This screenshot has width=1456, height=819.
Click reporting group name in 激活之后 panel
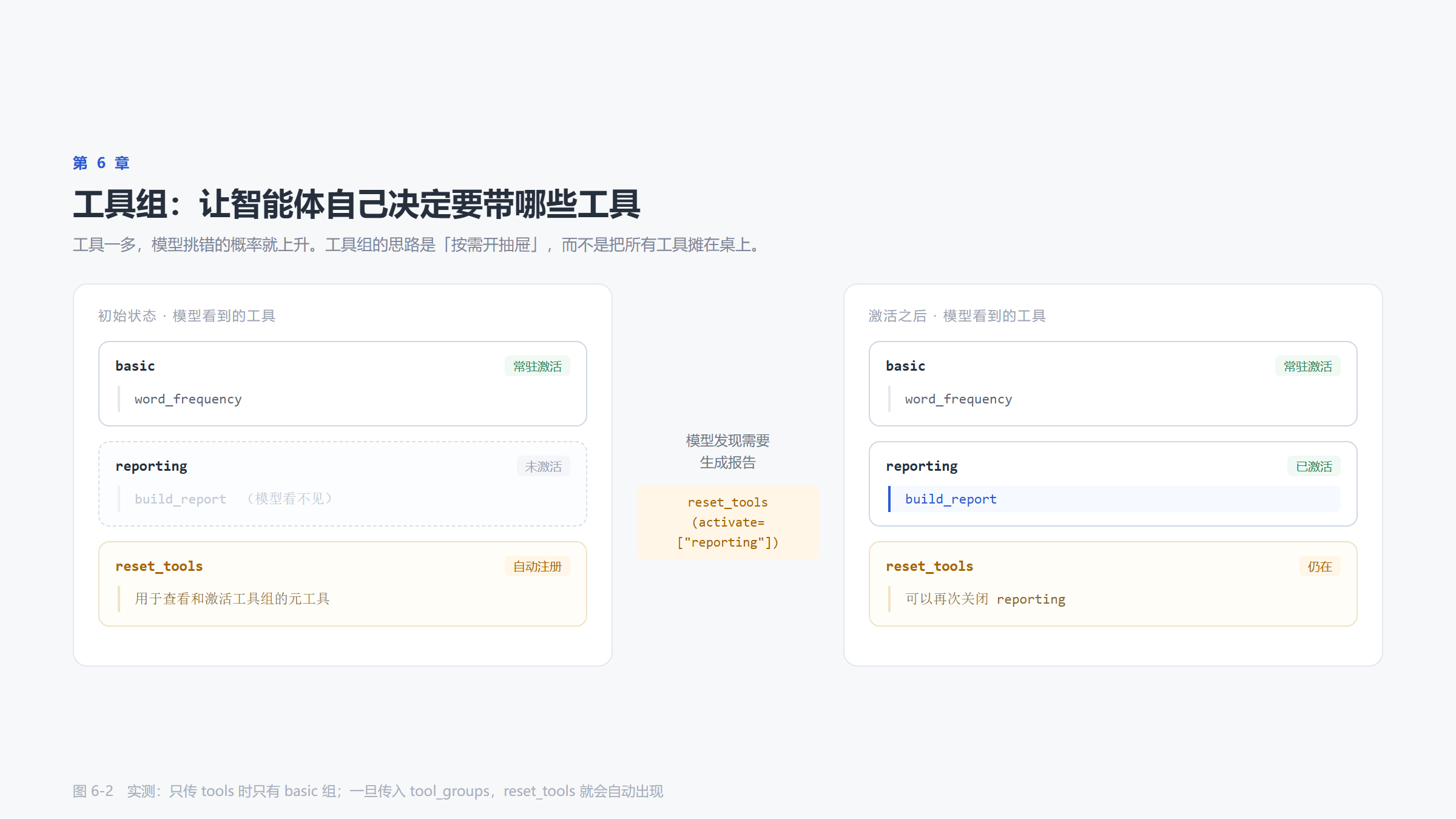tap(922, 466)
